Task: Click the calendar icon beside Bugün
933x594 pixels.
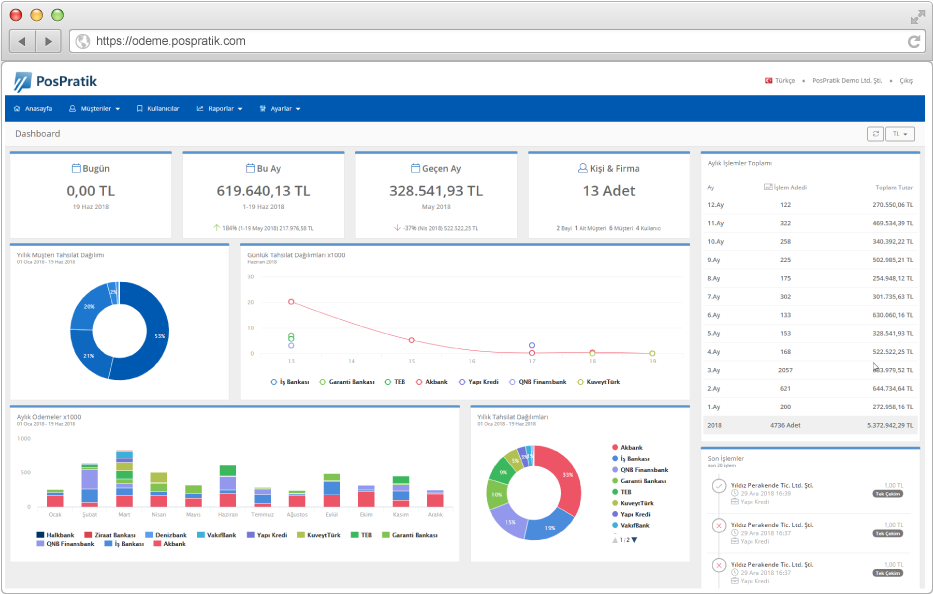Action: 76,168
